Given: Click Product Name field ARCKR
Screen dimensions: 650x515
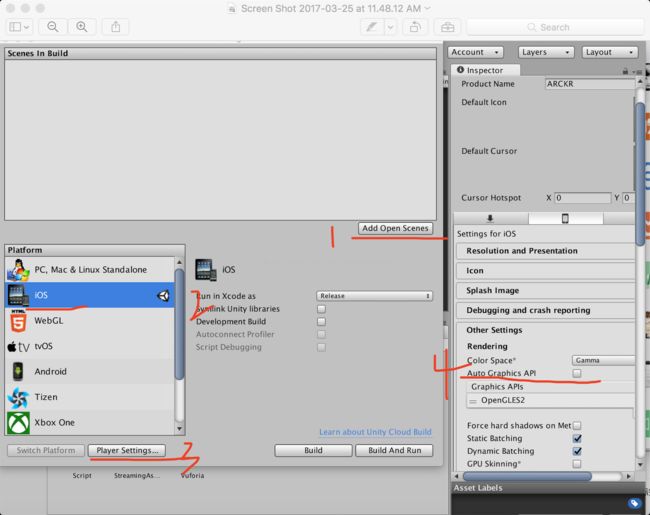Looking at the screenshot, I should [x=589, y=84].
